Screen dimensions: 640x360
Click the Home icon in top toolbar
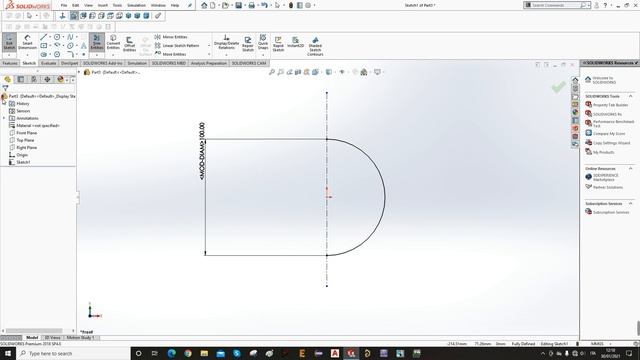[204, 5]
